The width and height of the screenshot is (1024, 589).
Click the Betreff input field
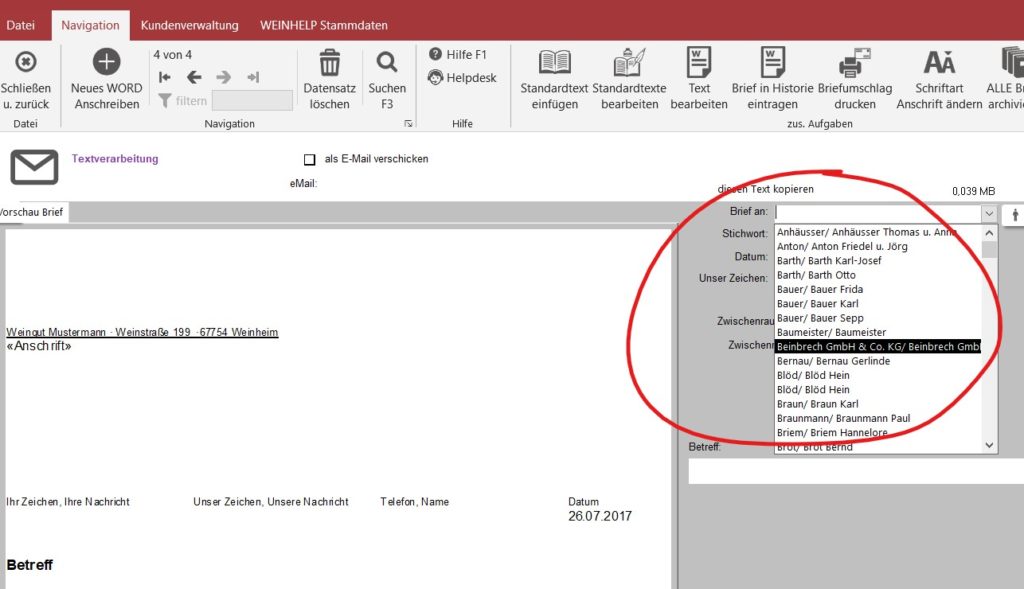855,472
